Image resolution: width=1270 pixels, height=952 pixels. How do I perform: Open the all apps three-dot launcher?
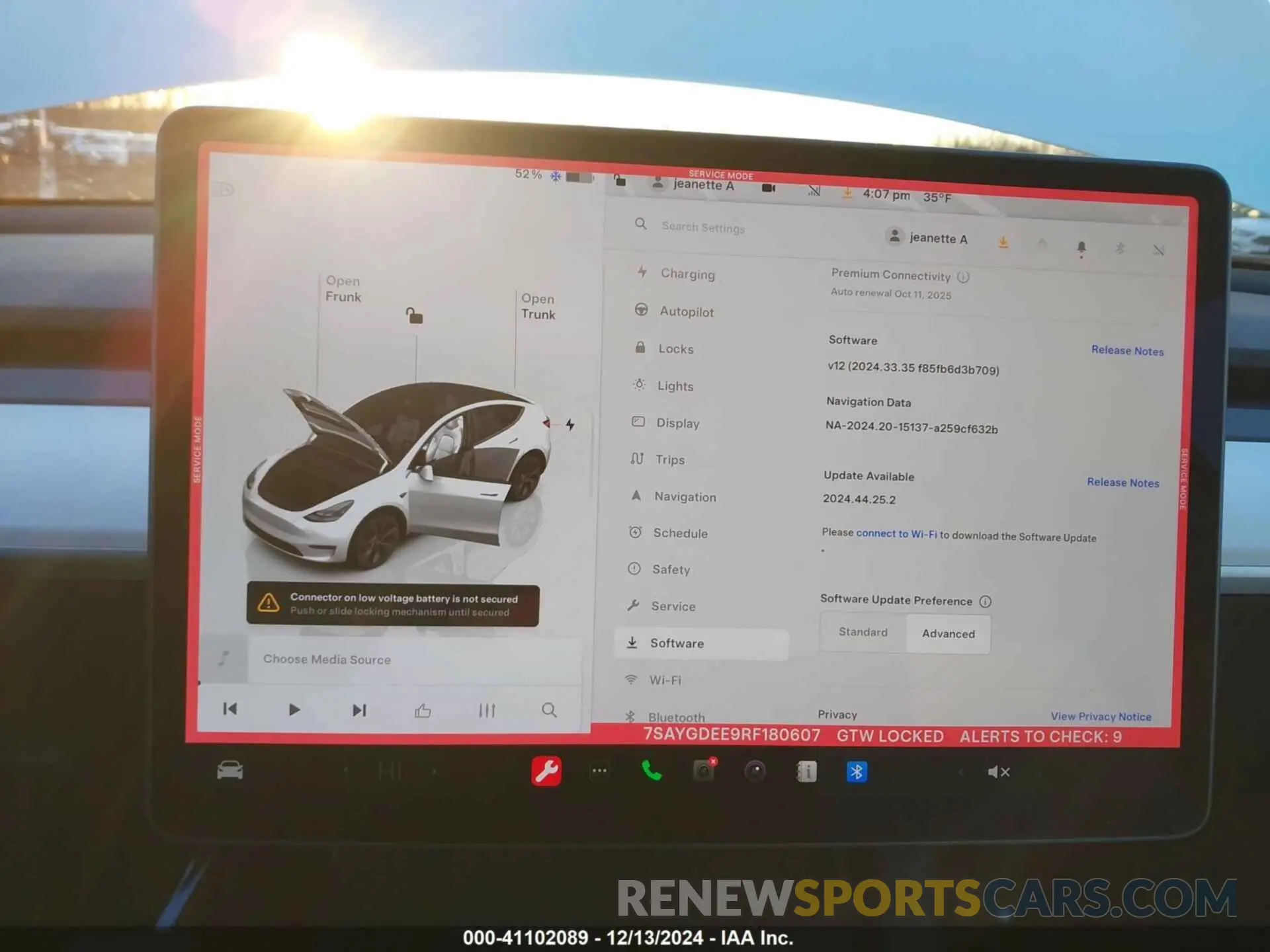(599, 771)
